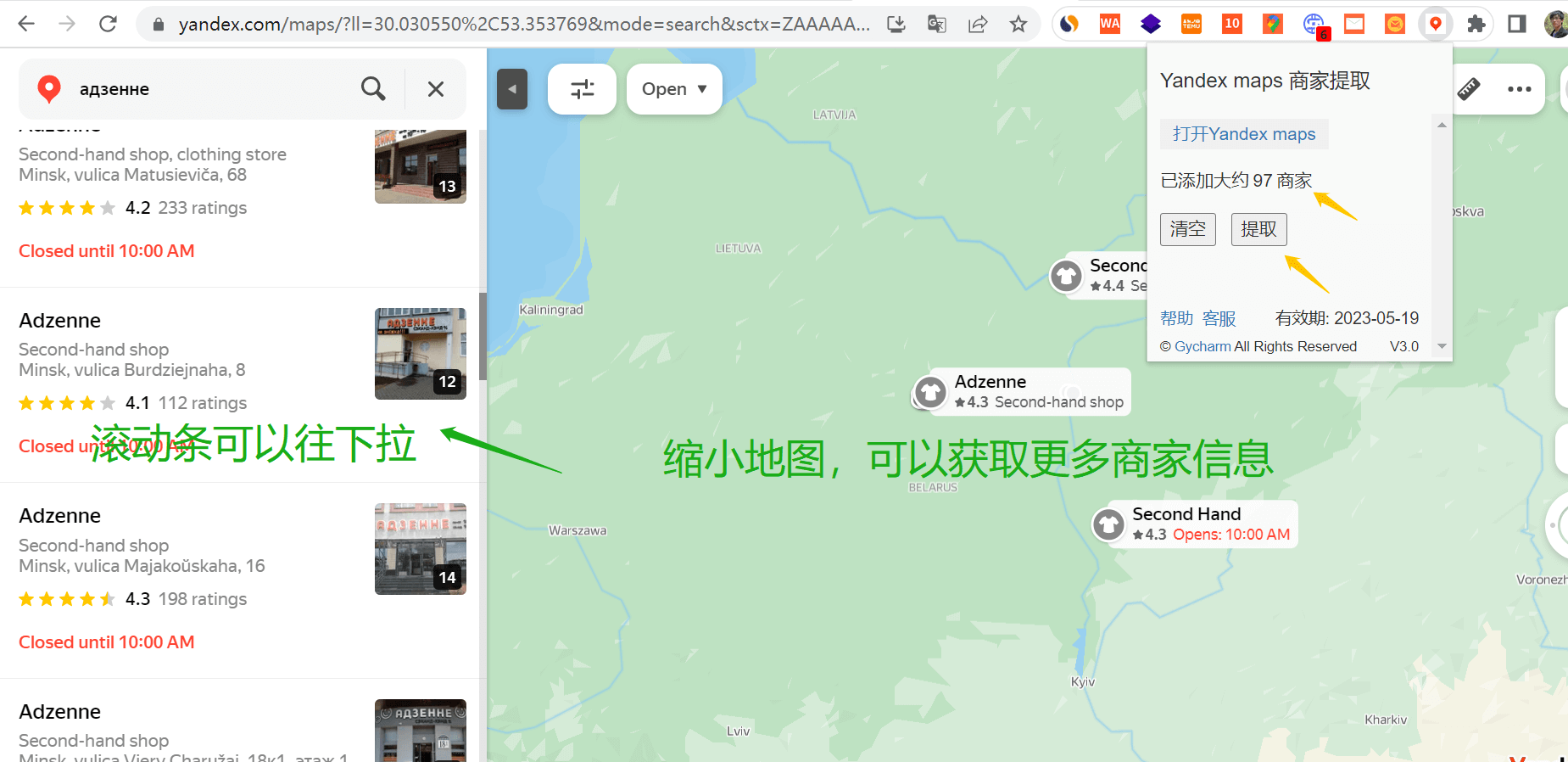Screen dimensions: 1568x762
Task: Click the 有效期: 2023-05-19 text
Action: click(1347, 318)
